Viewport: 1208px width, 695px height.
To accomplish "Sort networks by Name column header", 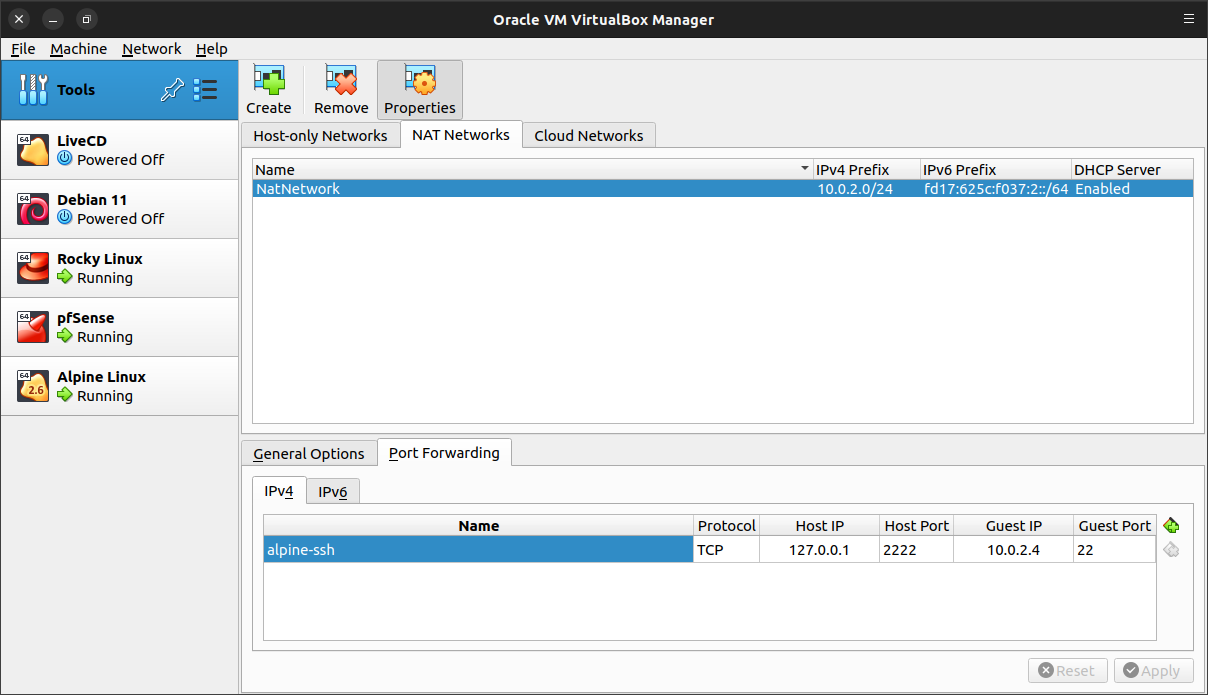I will [x=533, y=170].
